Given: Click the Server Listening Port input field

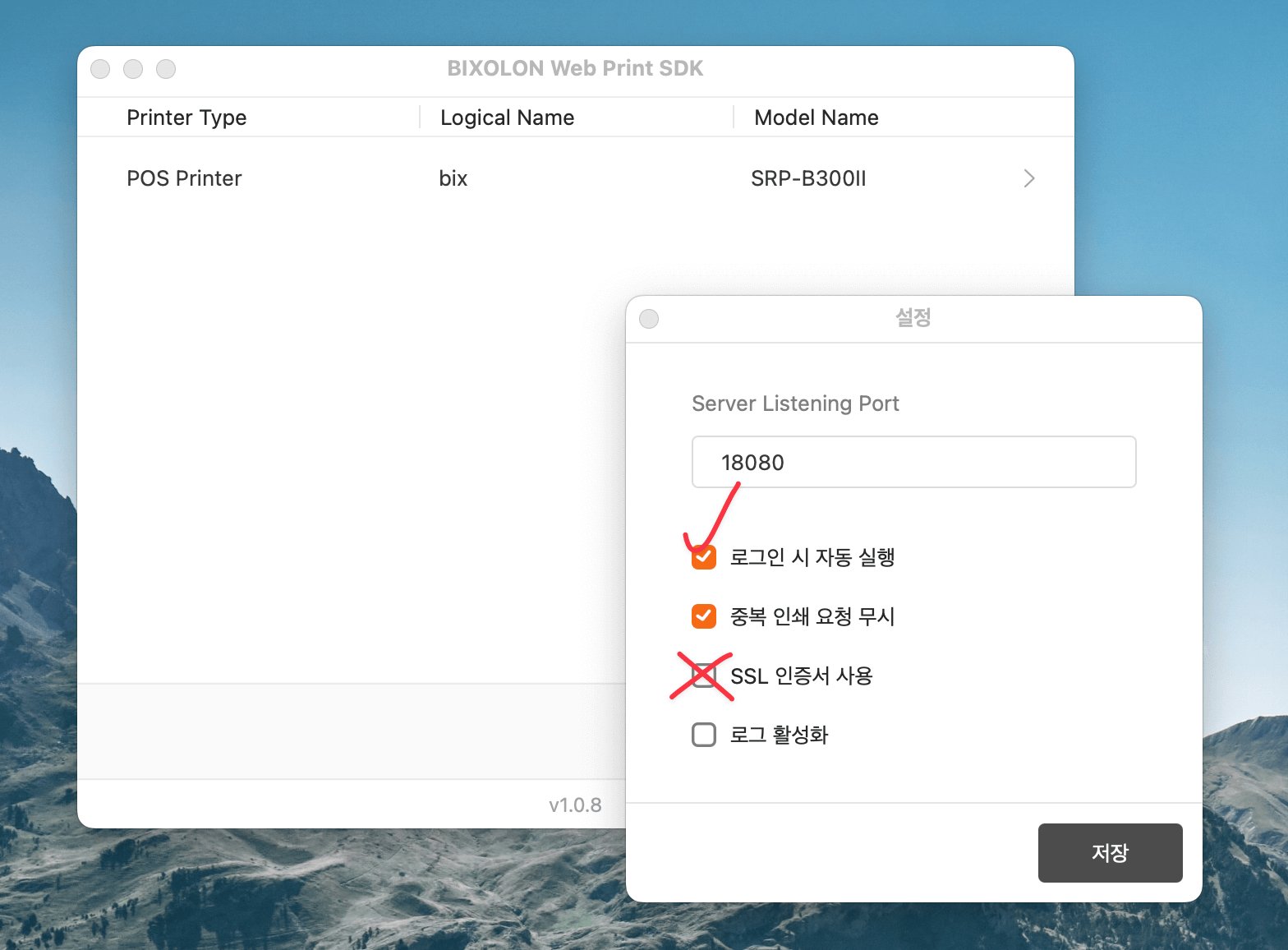Looking at the screenshot, I should pos(913,462).
